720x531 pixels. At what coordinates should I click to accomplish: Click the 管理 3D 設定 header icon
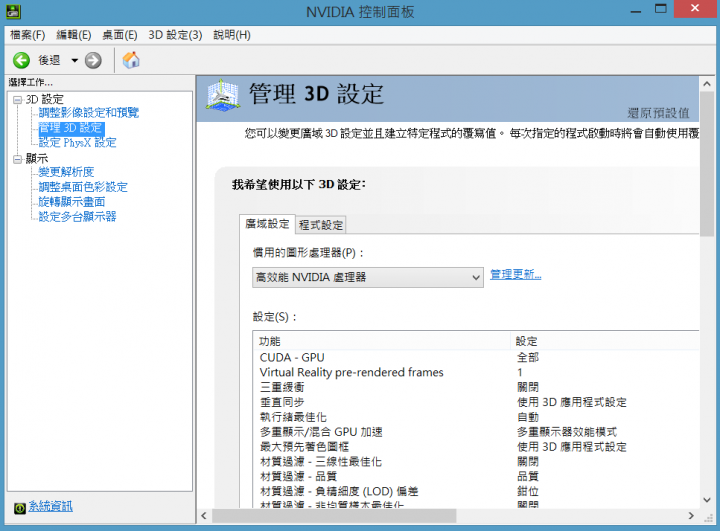tap(223, 96)
